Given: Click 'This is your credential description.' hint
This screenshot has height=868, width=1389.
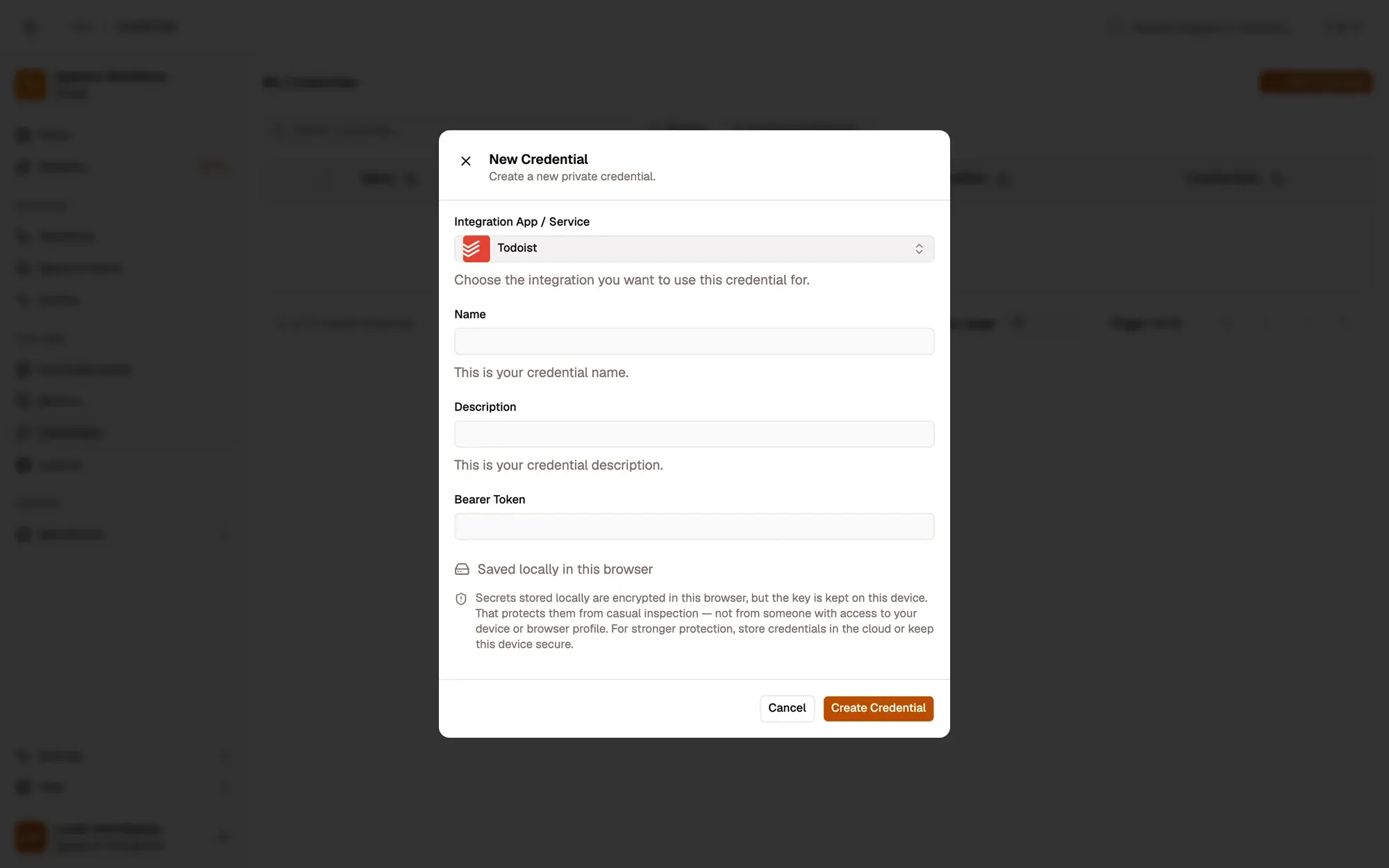Looking at the screenshot, I should [x=558, y=465].
